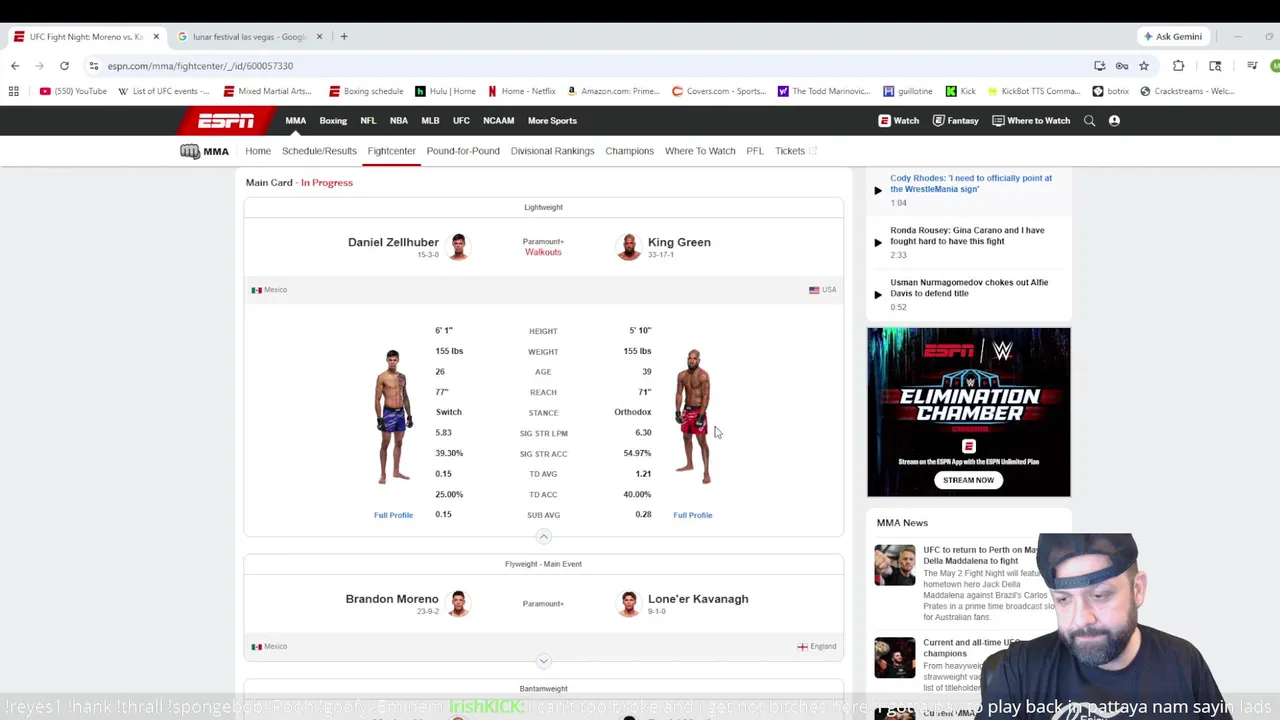Open Fantasy in ESPN header
This screenshot has height=720, width=1280.
pyautogui.click(x=955, y=121)
